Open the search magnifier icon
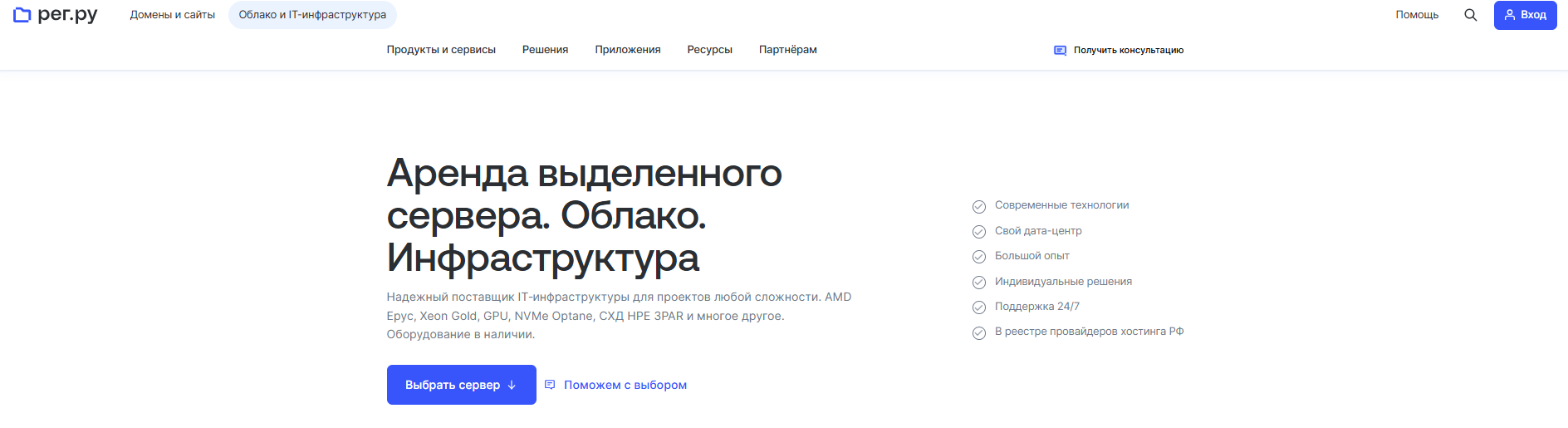 click(1470, 15)
